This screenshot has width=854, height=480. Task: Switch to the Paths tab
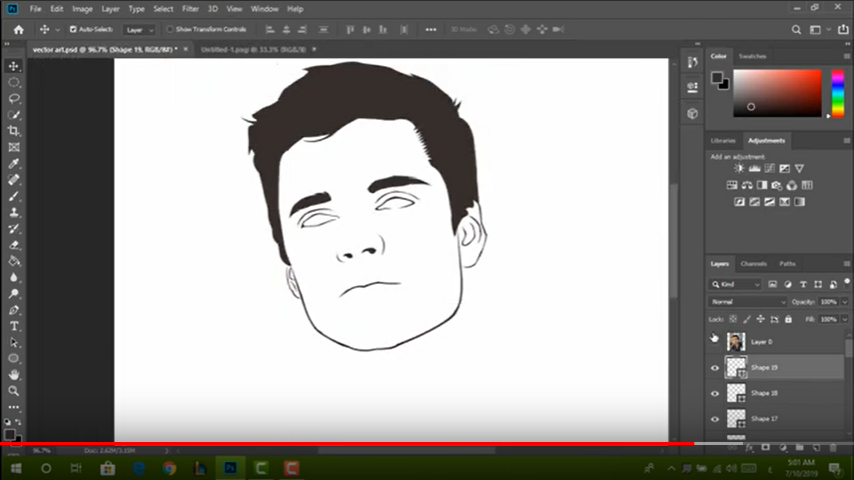(x=787, y=264)
